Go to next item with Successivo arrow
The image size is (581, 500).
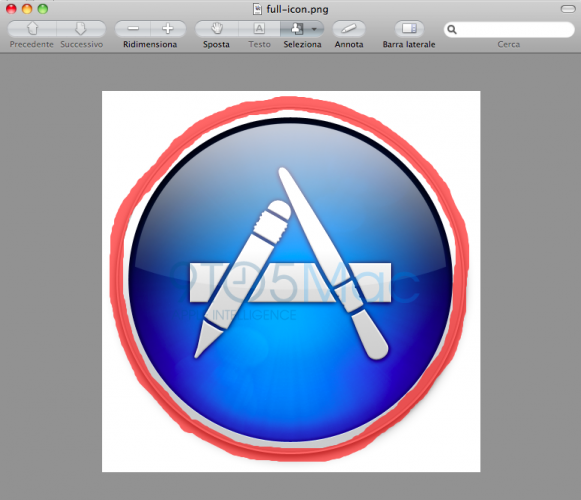[81, 29]
